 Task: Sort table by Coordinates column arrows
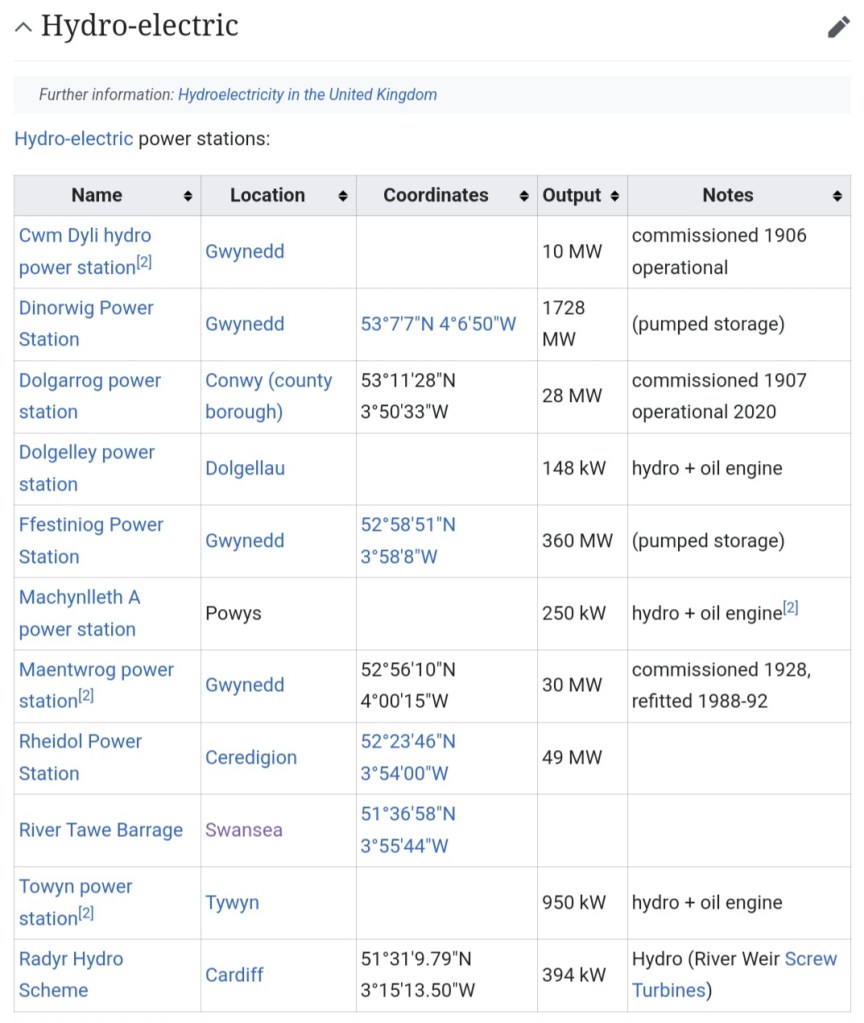[x=524, y=196]
